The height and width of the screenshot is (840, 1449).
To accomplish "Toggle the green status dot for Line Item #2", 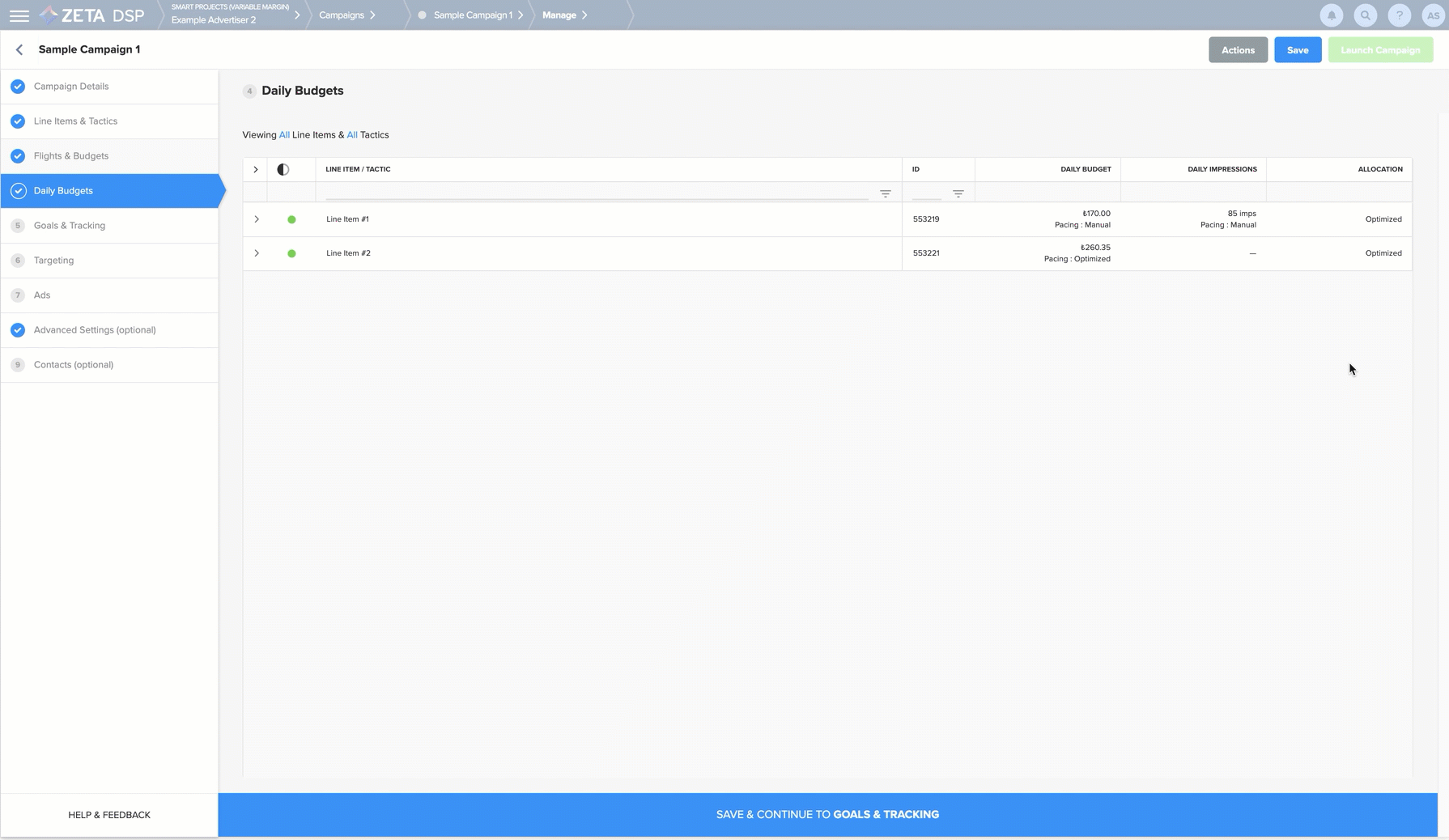I will [x=291, y=253].
